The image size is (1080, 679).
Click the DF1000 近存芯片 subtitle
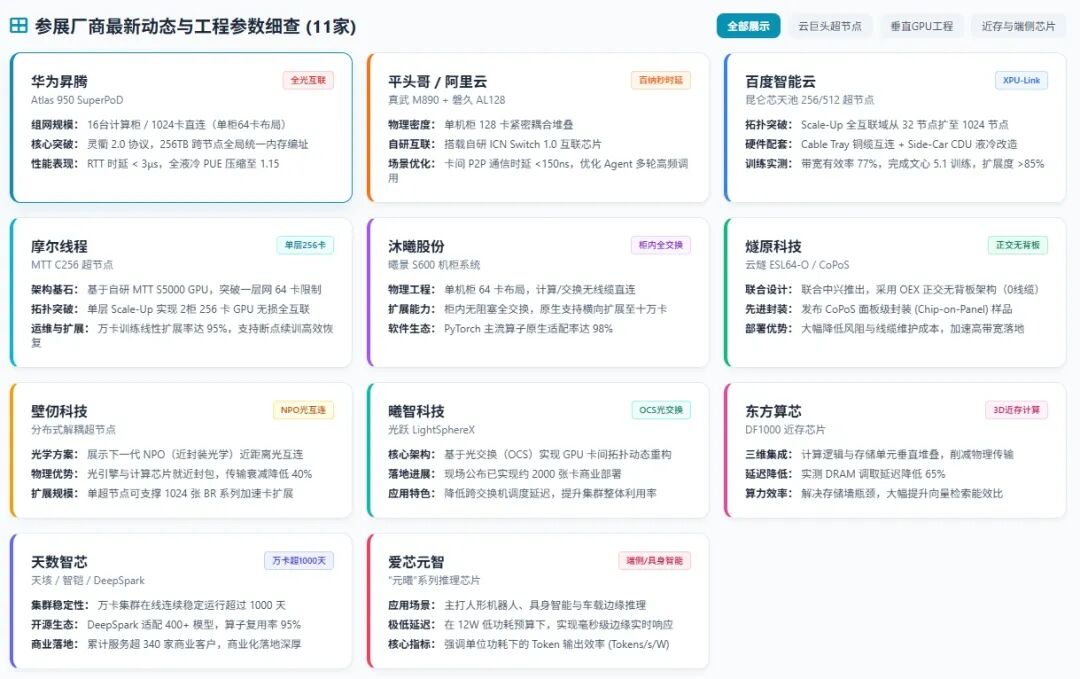(785, 429)
